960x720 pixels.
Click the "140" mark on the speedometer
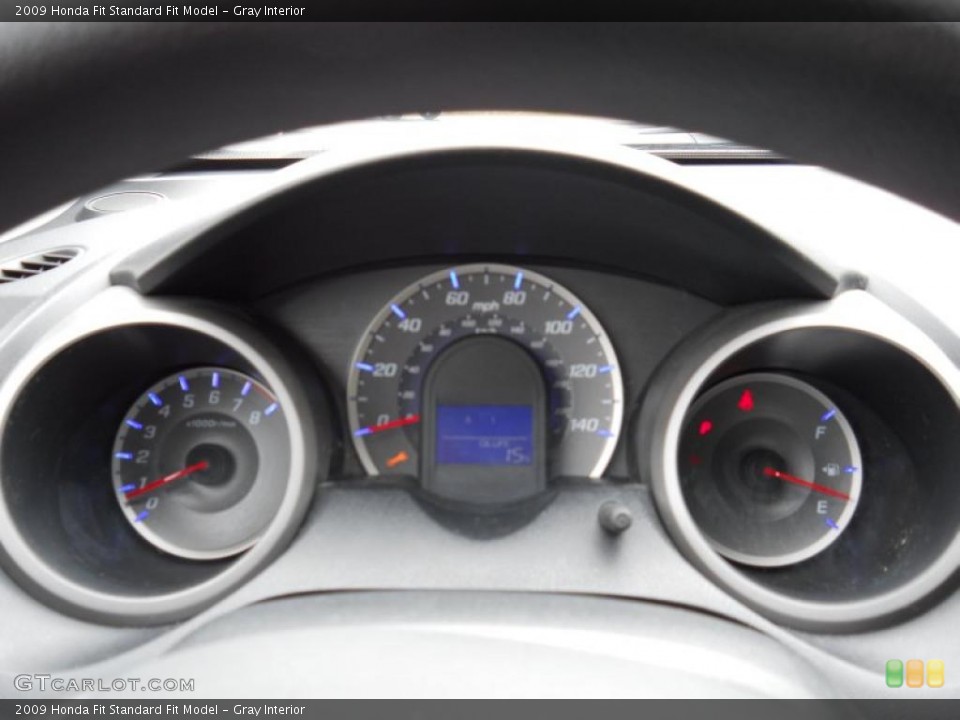tap(584, 424)
